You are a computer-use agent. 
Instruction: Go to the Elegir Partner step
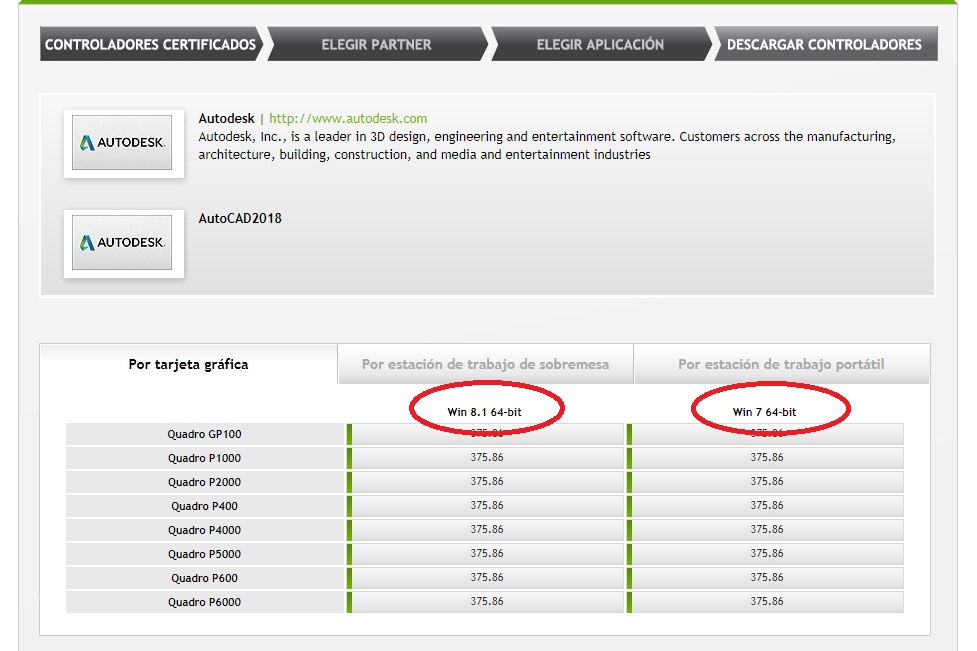point(376,44)
